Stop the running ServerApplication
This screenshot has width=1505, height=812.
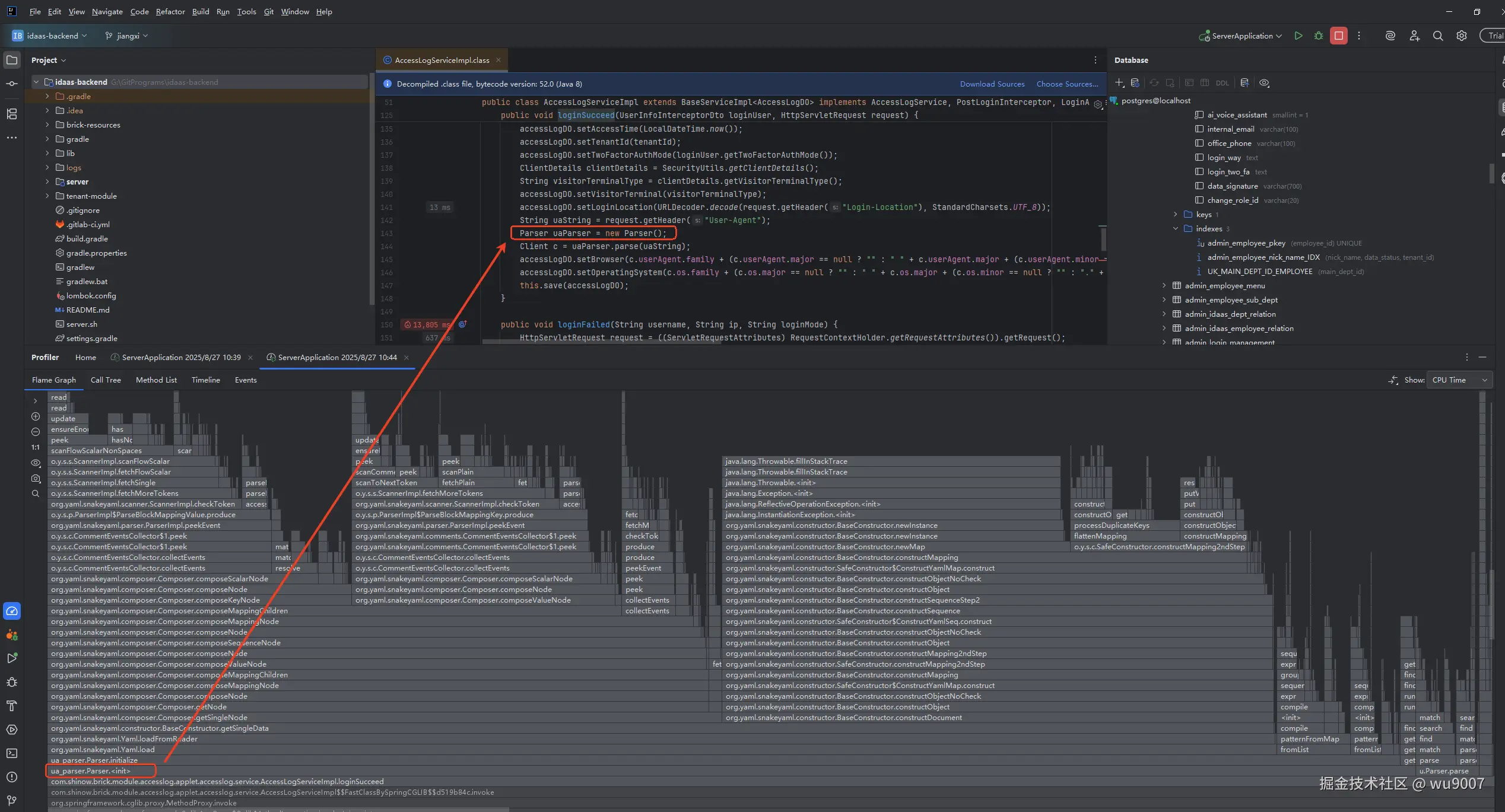coord(1339,36)
